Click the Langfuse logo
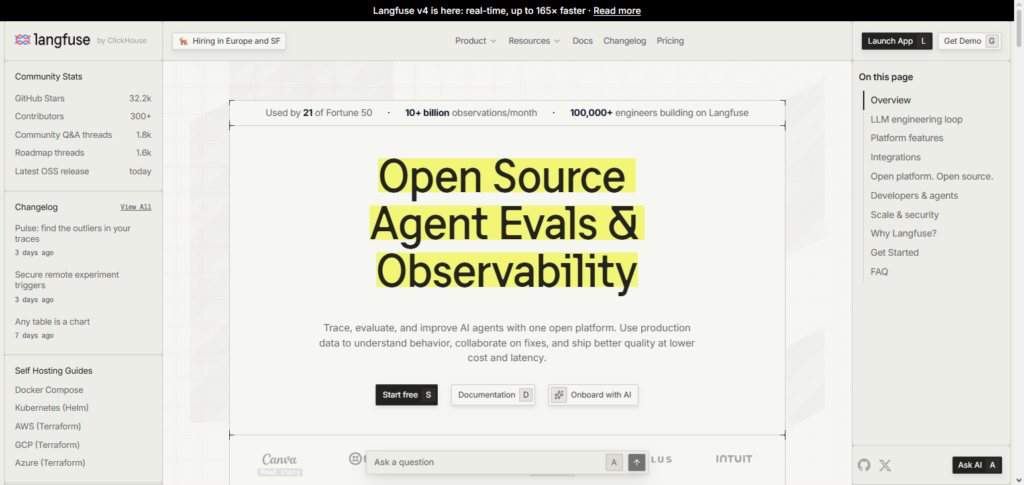1024x485 pixels. pyautogui.click(x=52, y=40)
